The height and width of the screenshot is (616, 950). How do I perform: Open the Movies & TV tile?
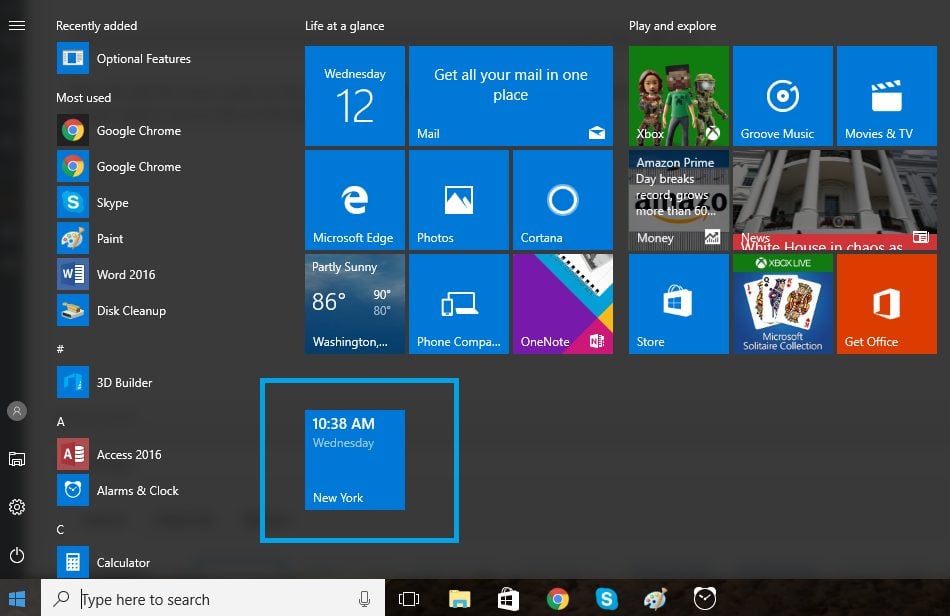click(887, 96)
